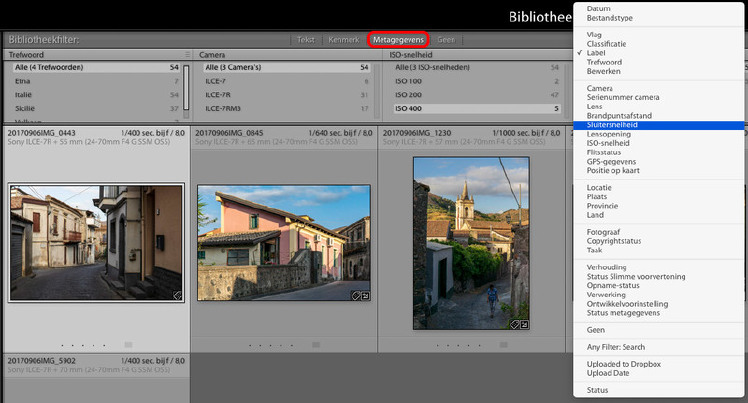Choose Status Slimme voorvertoning menu entry
Viewport: 748px width, 403px height.
pyautogui.click(x=636, y=277)
